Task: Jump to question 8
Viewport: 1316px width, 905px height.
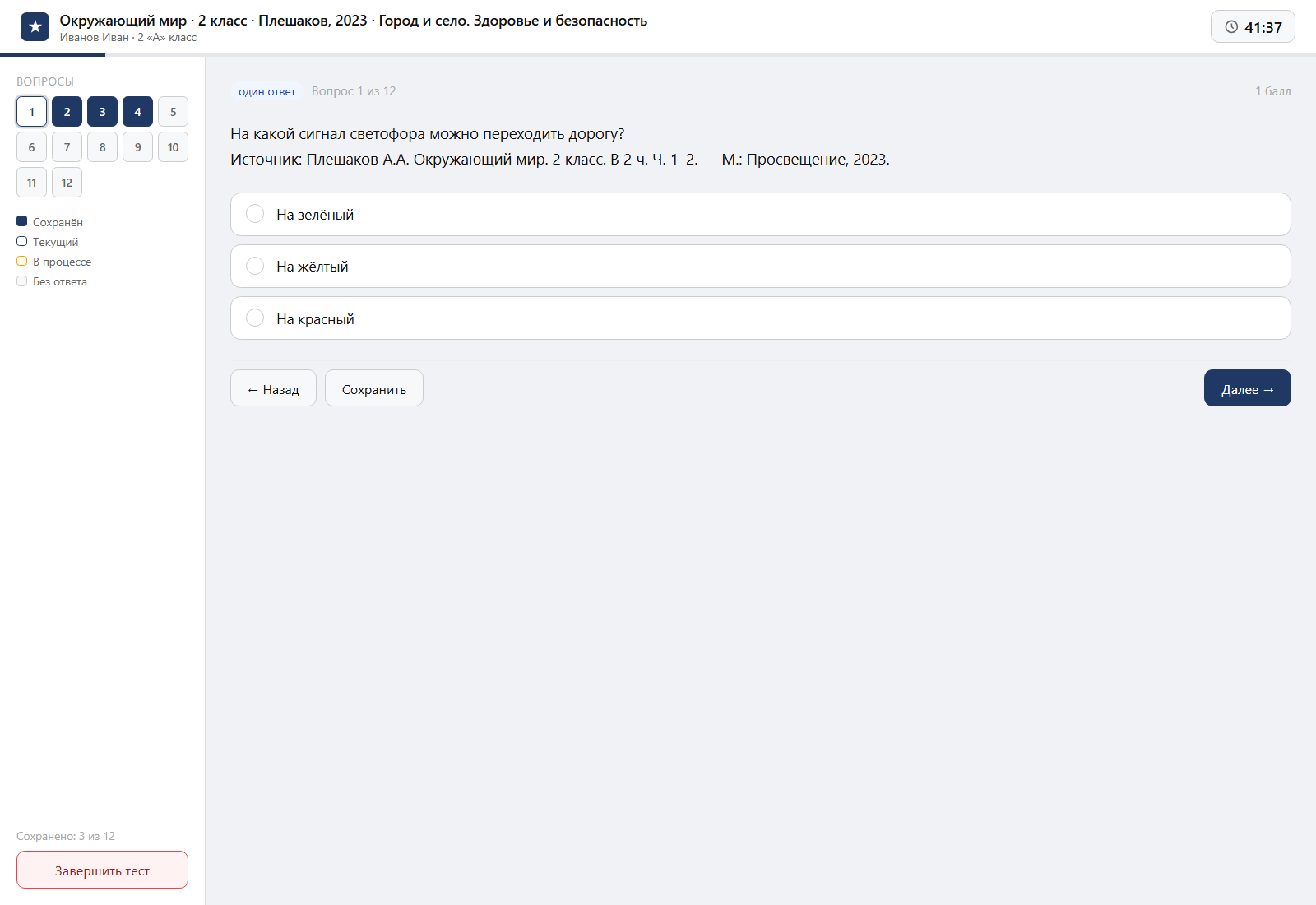Action: tap(102, 147)
